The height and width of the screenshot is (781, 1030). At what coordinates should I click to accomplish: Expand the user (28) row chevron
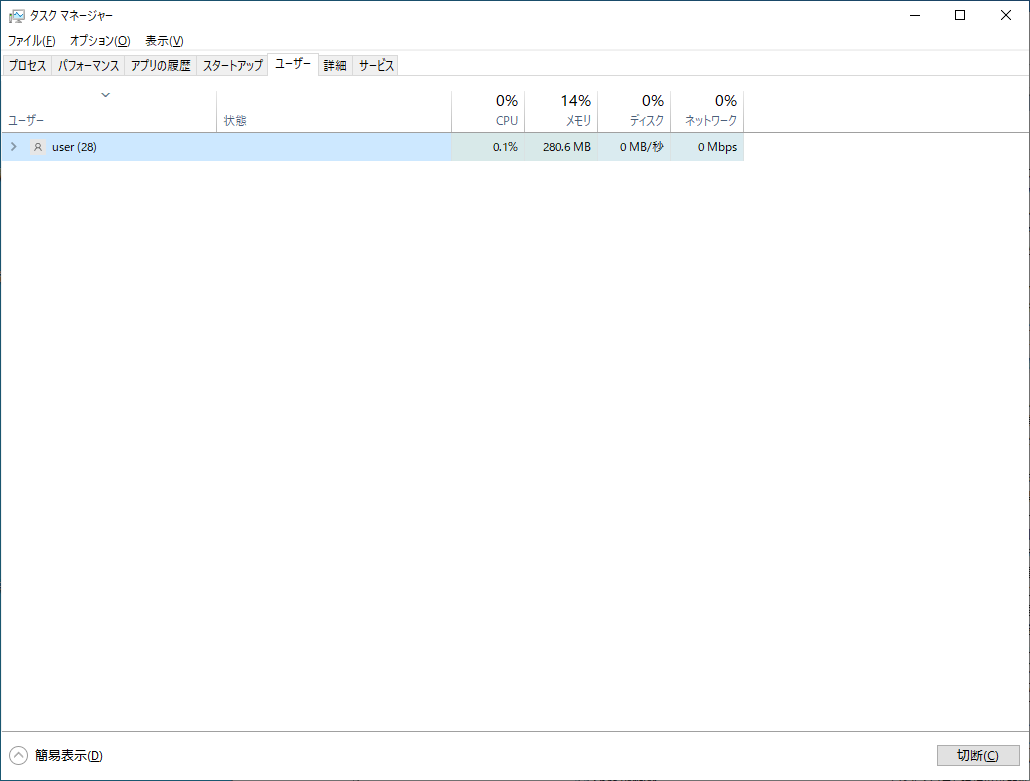[13, 147]
